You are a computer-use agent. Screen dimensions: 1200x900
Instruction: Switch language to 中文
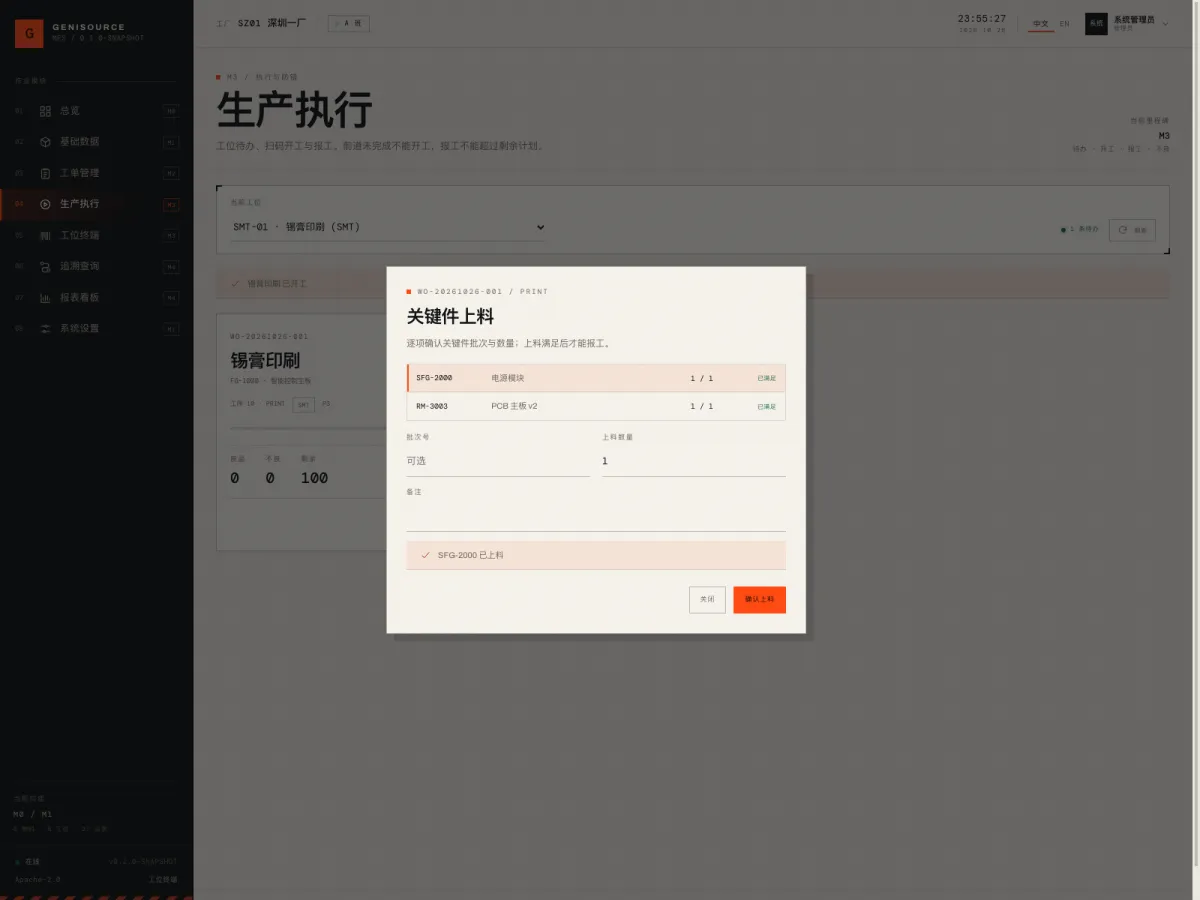(x=1041, y=24)
